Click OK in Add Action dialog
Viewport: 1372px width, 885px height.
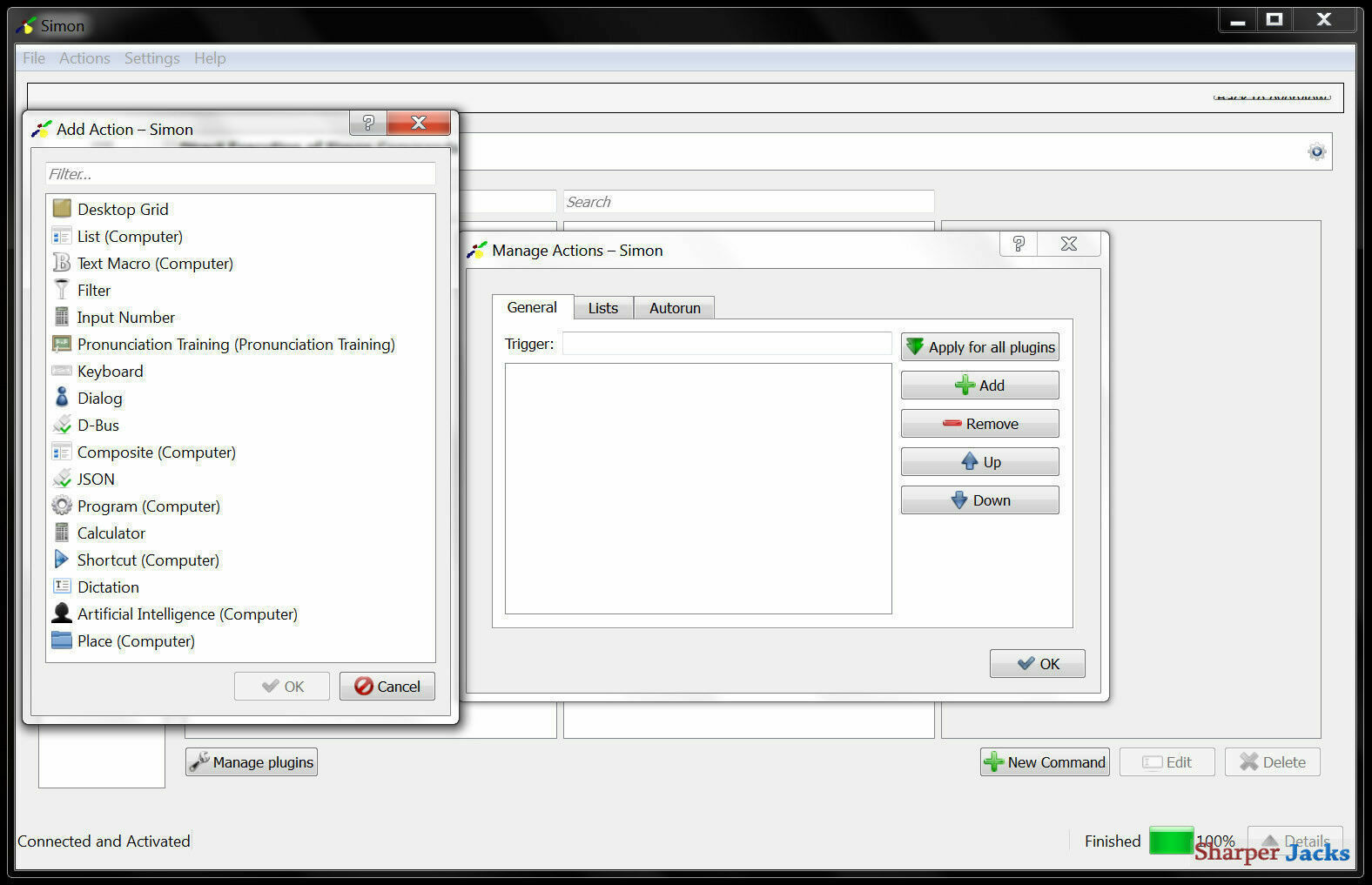tap(282, 687)
